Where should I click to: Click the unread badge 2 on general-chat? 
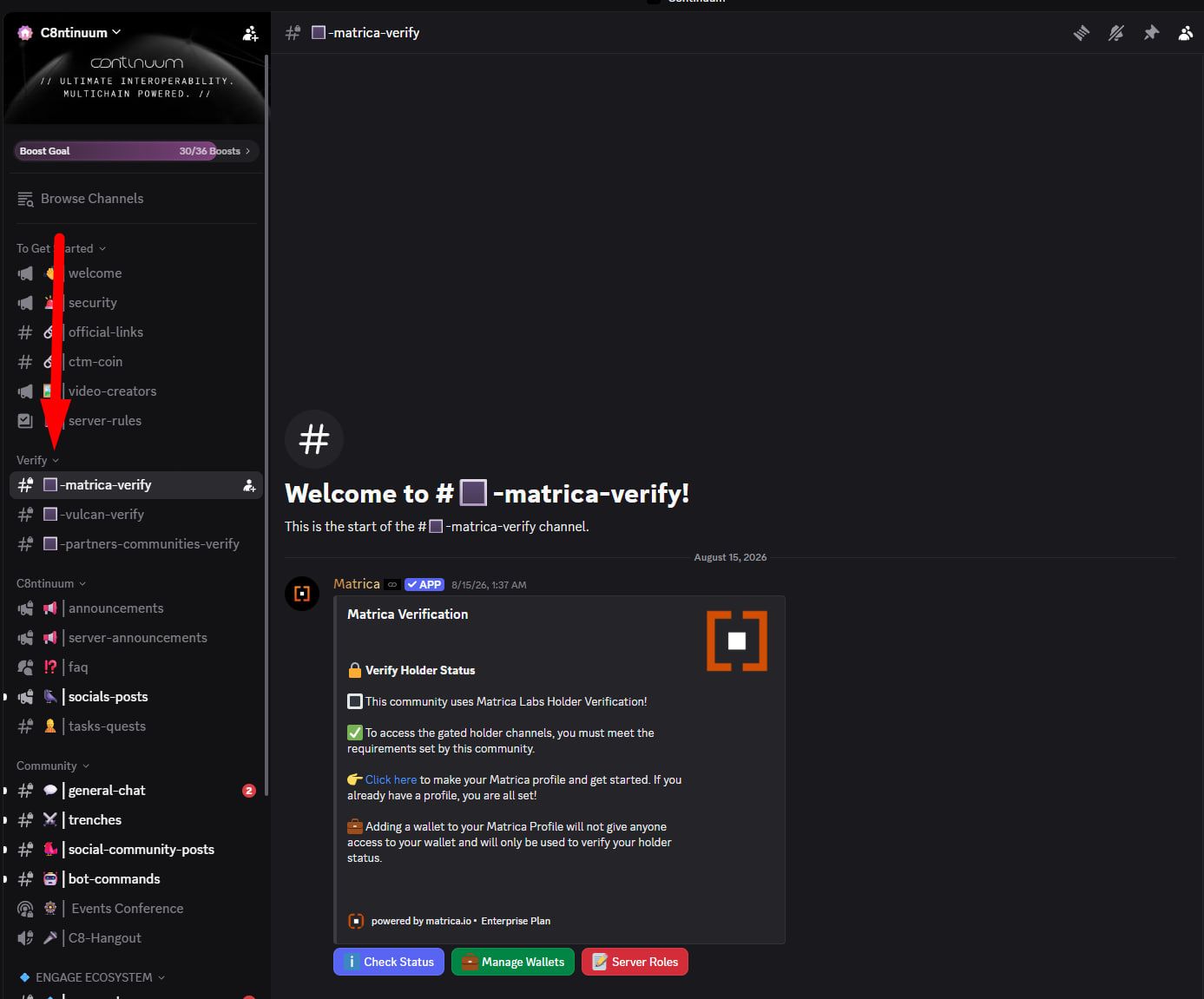coord(249,791)
